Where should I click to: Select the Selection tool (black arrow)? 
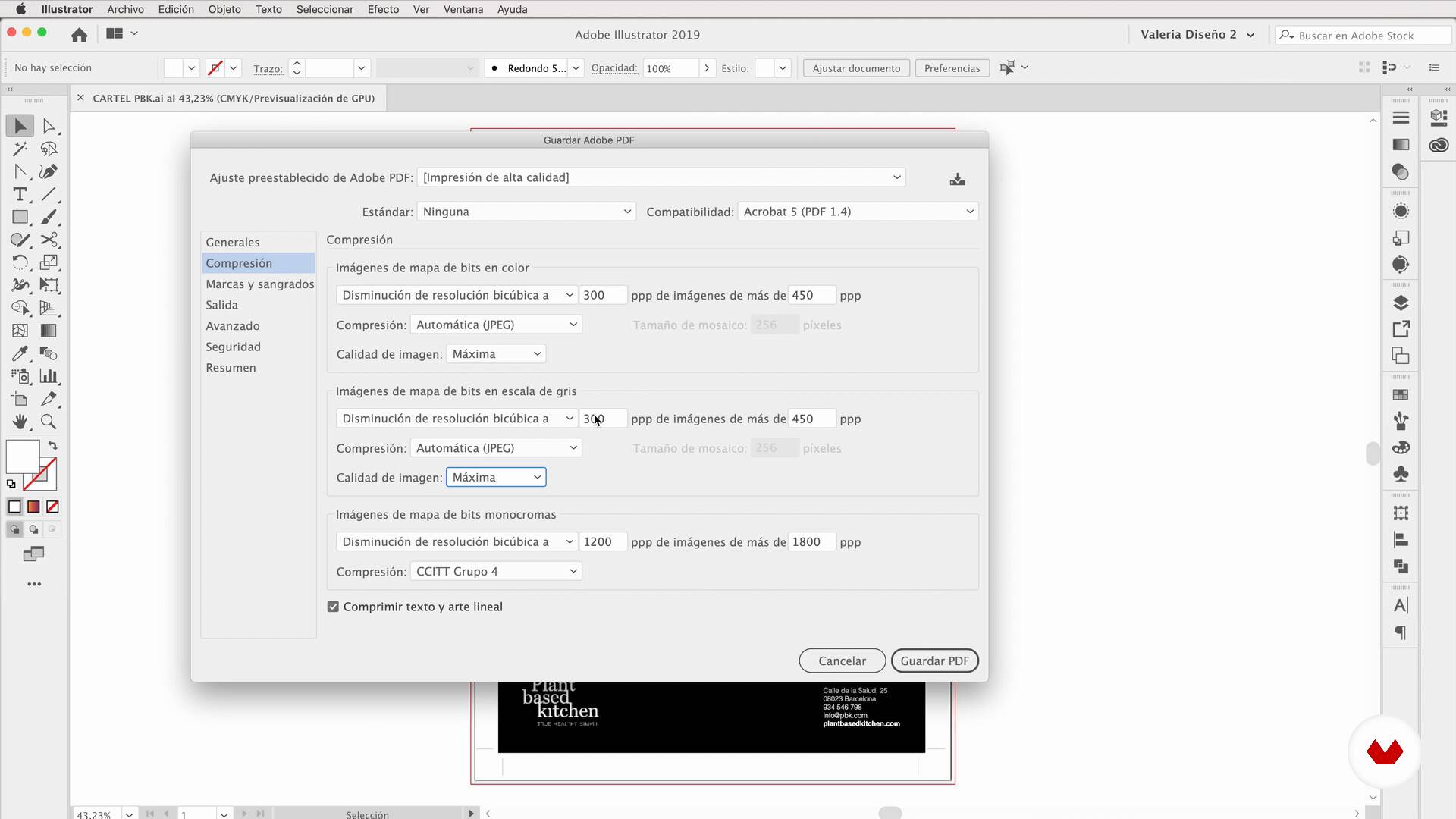[x=20, y=126]
